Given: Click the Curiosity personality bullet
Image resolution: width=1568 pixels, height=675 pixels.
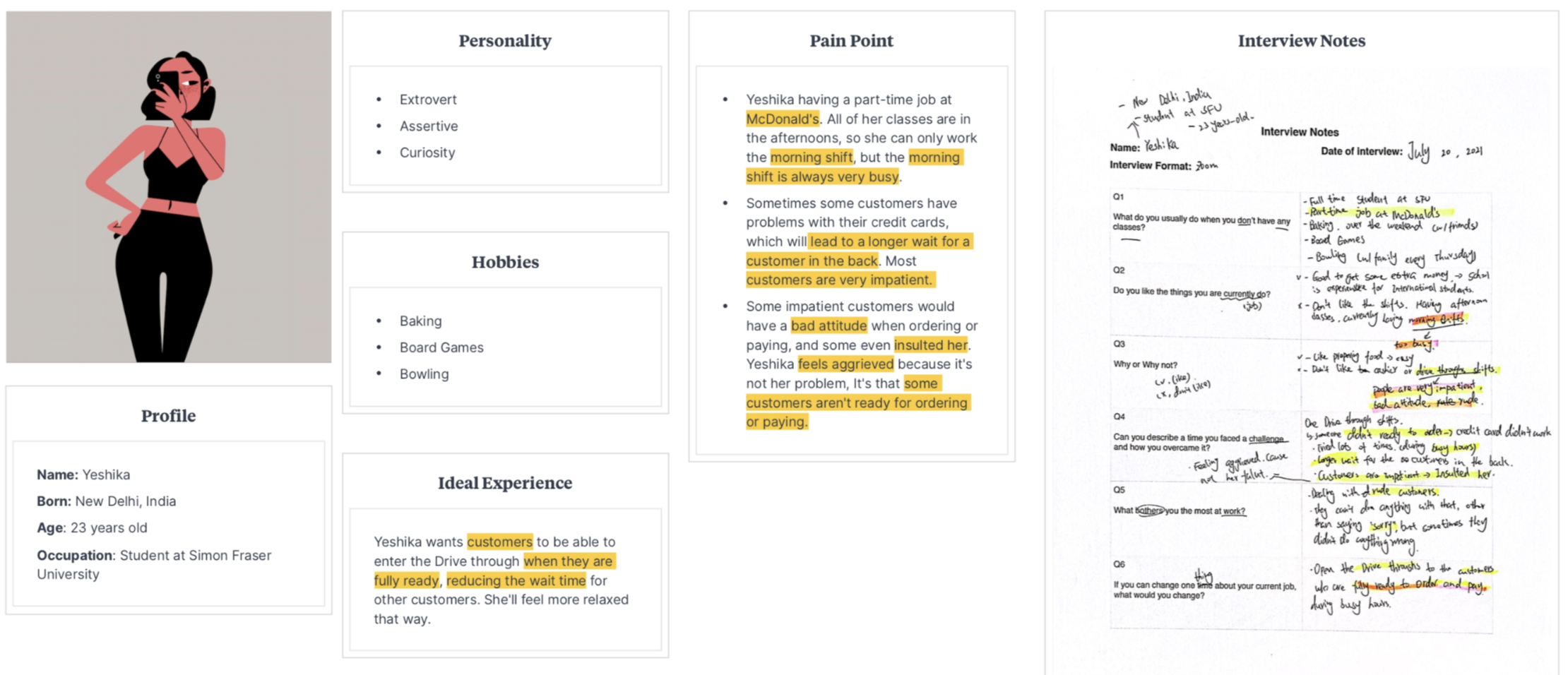Looking at the screenshot, I should 427,153.
